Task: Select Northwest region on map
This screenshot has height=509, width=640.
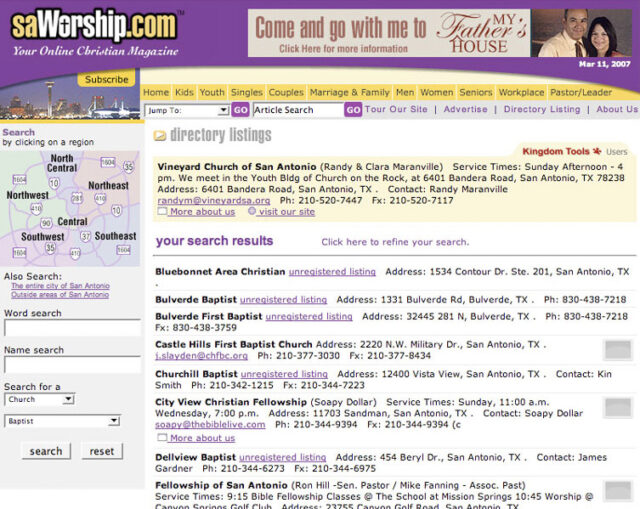Action: (x=27, y=195)
